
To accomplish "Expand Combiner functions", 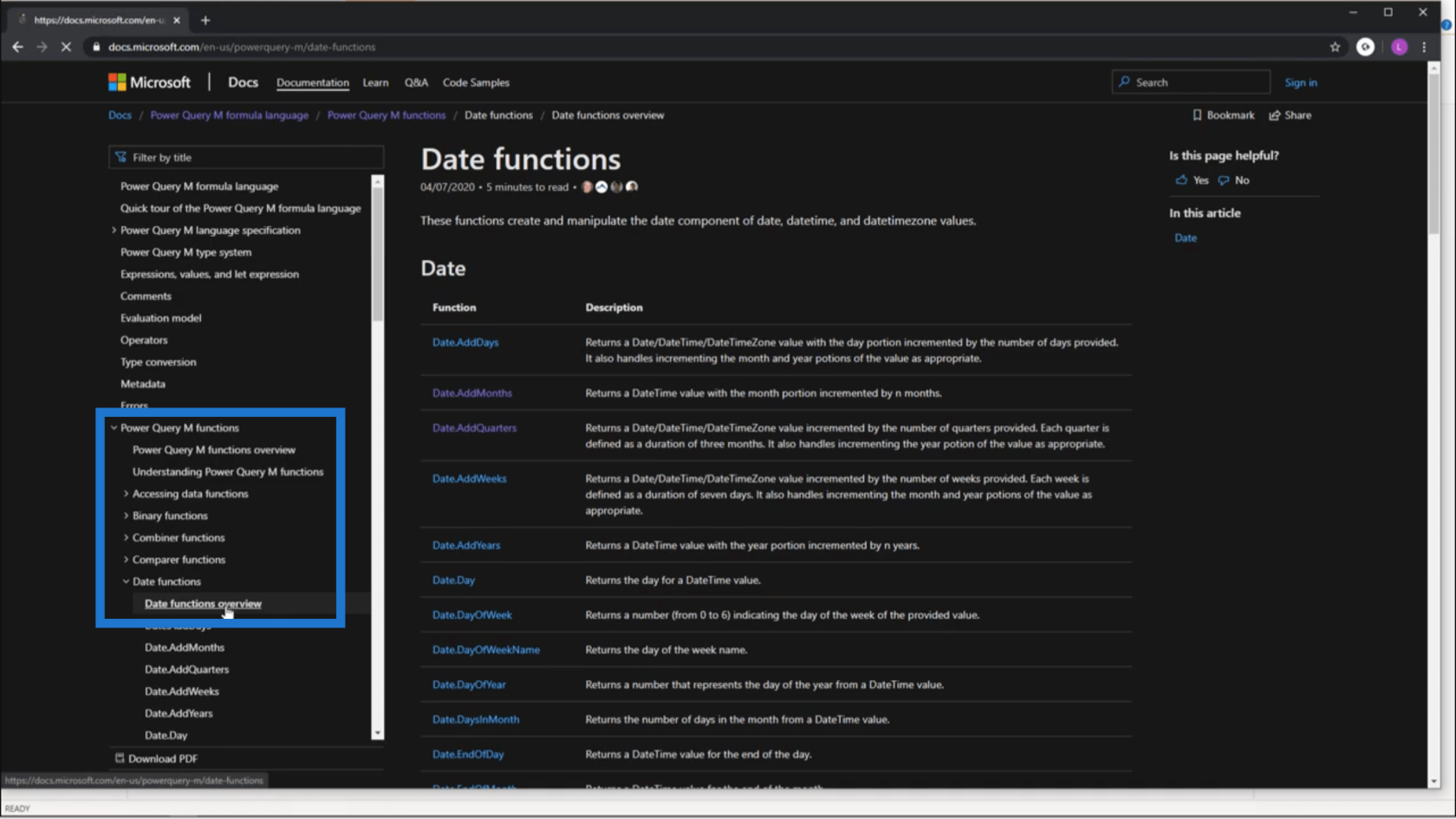I will [126, 538].
